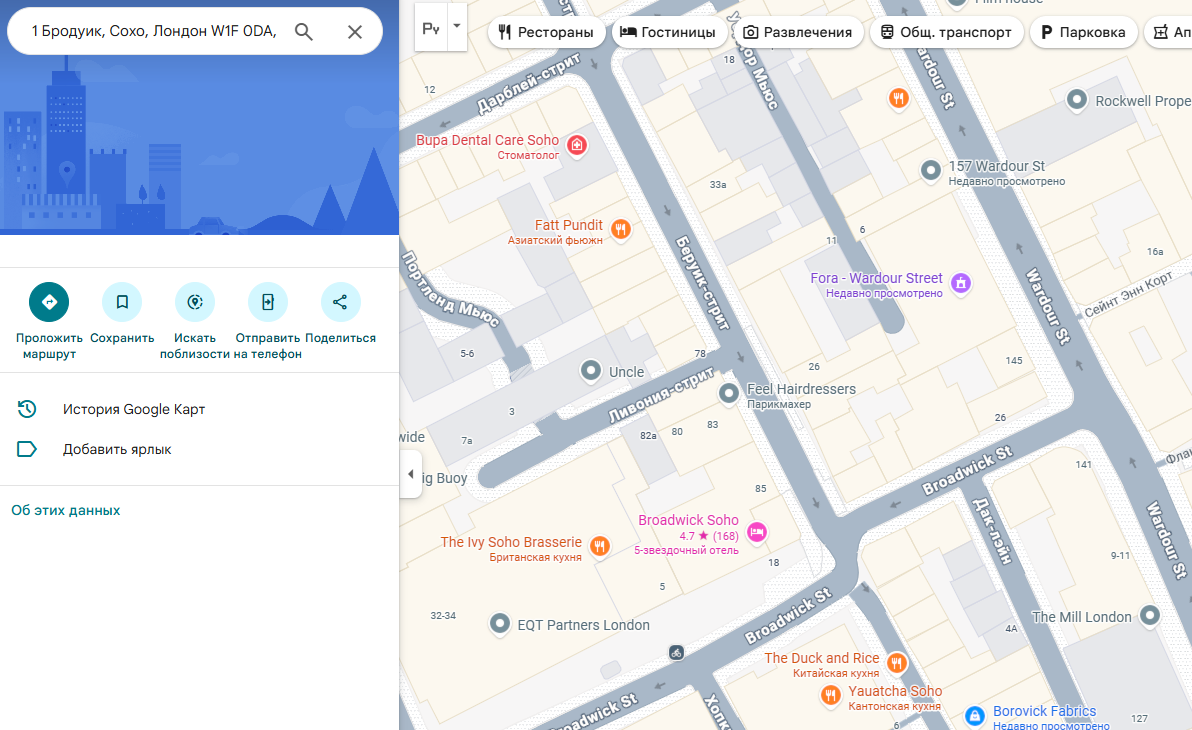This screenshot has height=730, width=1192.
Task: Click the Искать поблизости icon
Action: [195, 302]
